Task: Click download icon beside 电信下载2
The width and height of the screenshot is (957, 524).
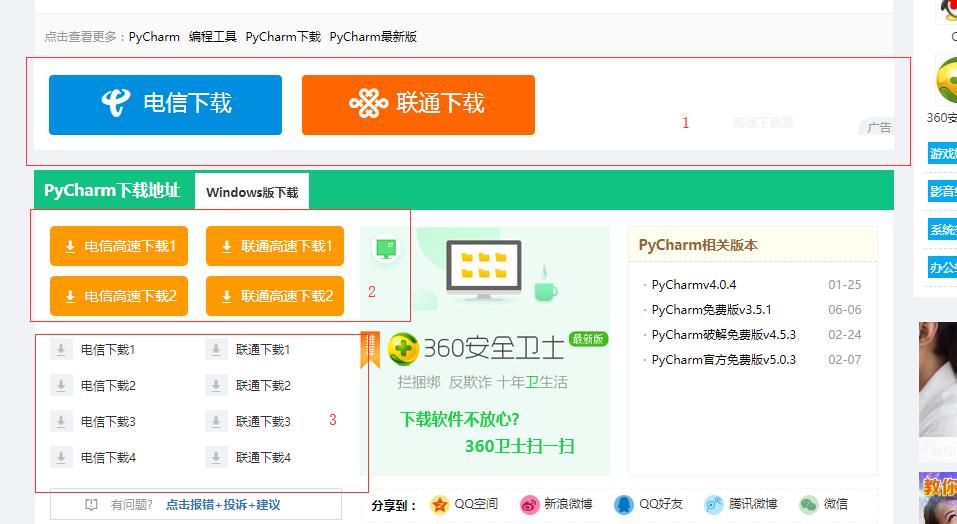Action: pos(61,386)
